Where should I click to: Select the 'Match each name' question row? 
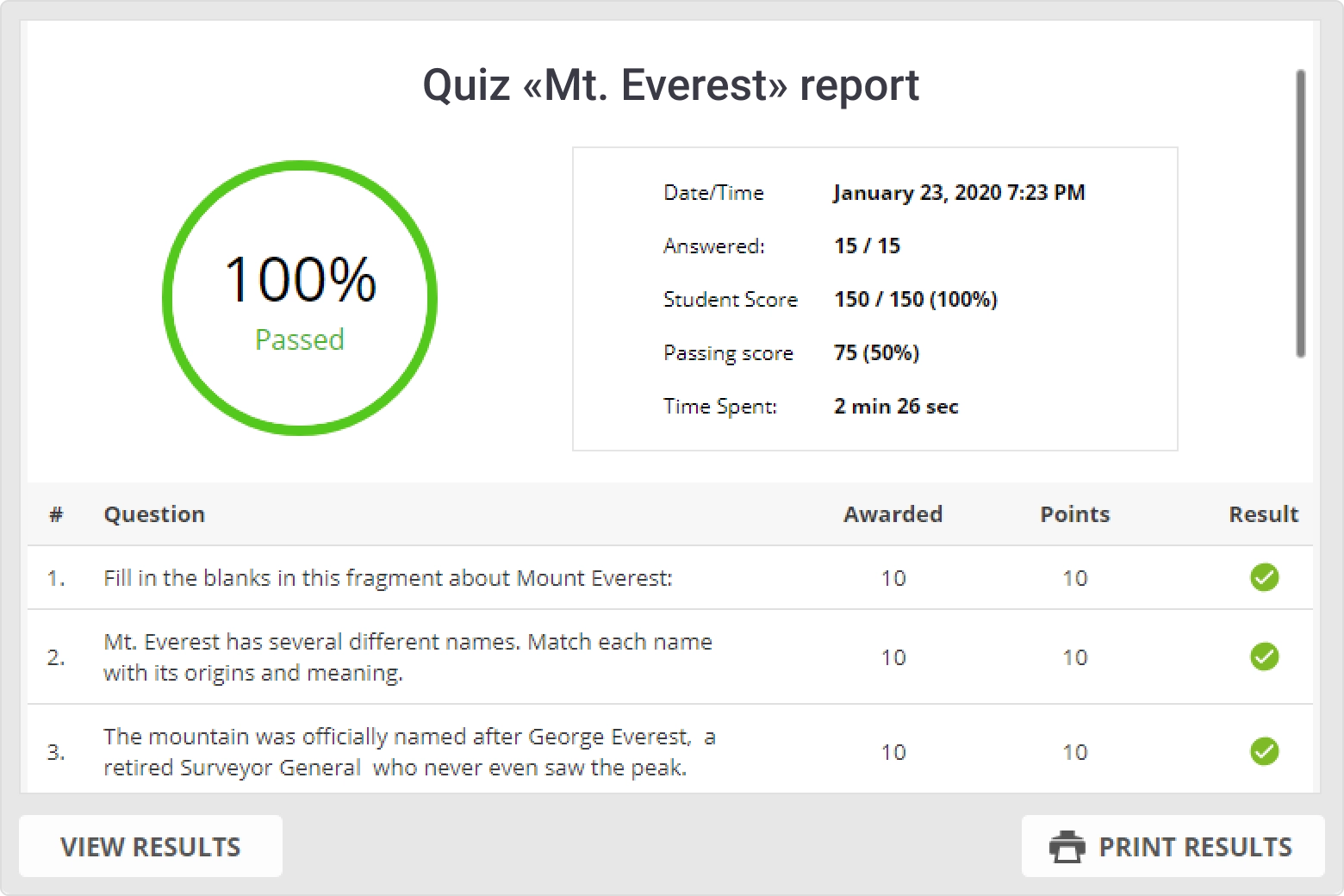click(x=408, y=657)
